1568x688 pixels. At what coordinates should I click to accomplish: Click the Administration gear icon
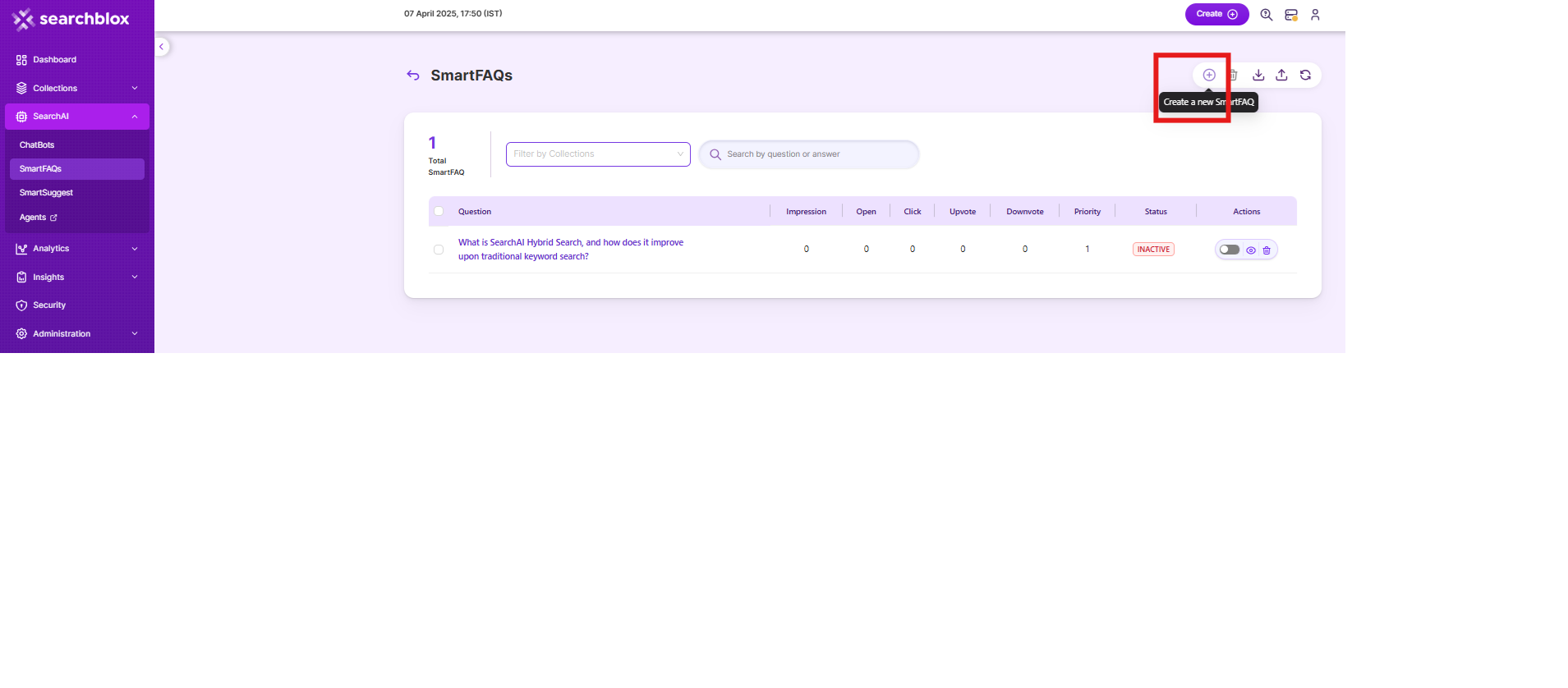click(21, 334)
